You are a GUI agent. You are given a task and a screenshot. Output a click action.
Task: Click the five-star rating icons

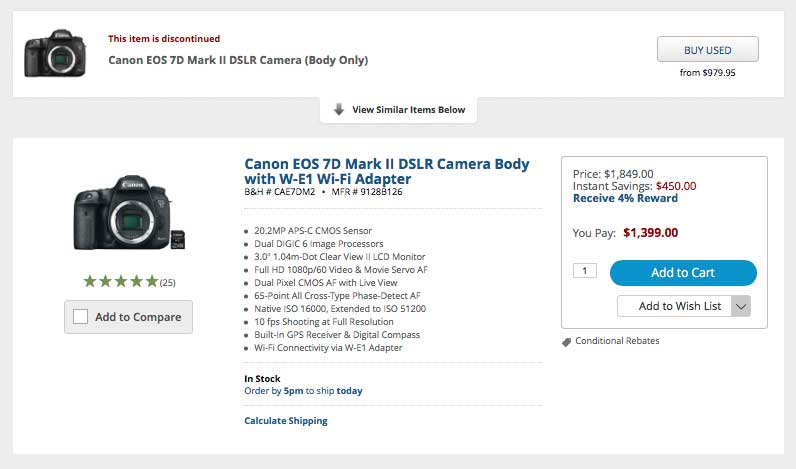(121, 281)
